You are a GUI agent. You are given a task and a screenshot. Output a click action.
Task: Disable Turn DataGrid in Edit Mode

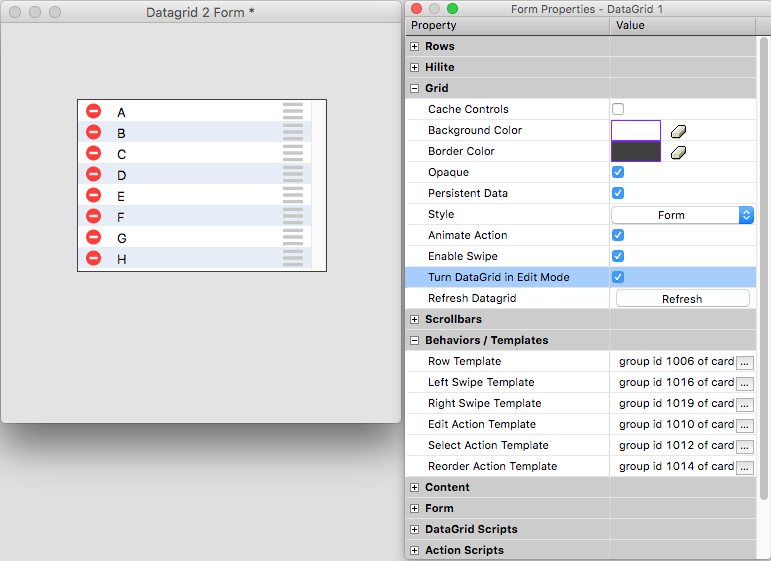(x=618, y=277)
